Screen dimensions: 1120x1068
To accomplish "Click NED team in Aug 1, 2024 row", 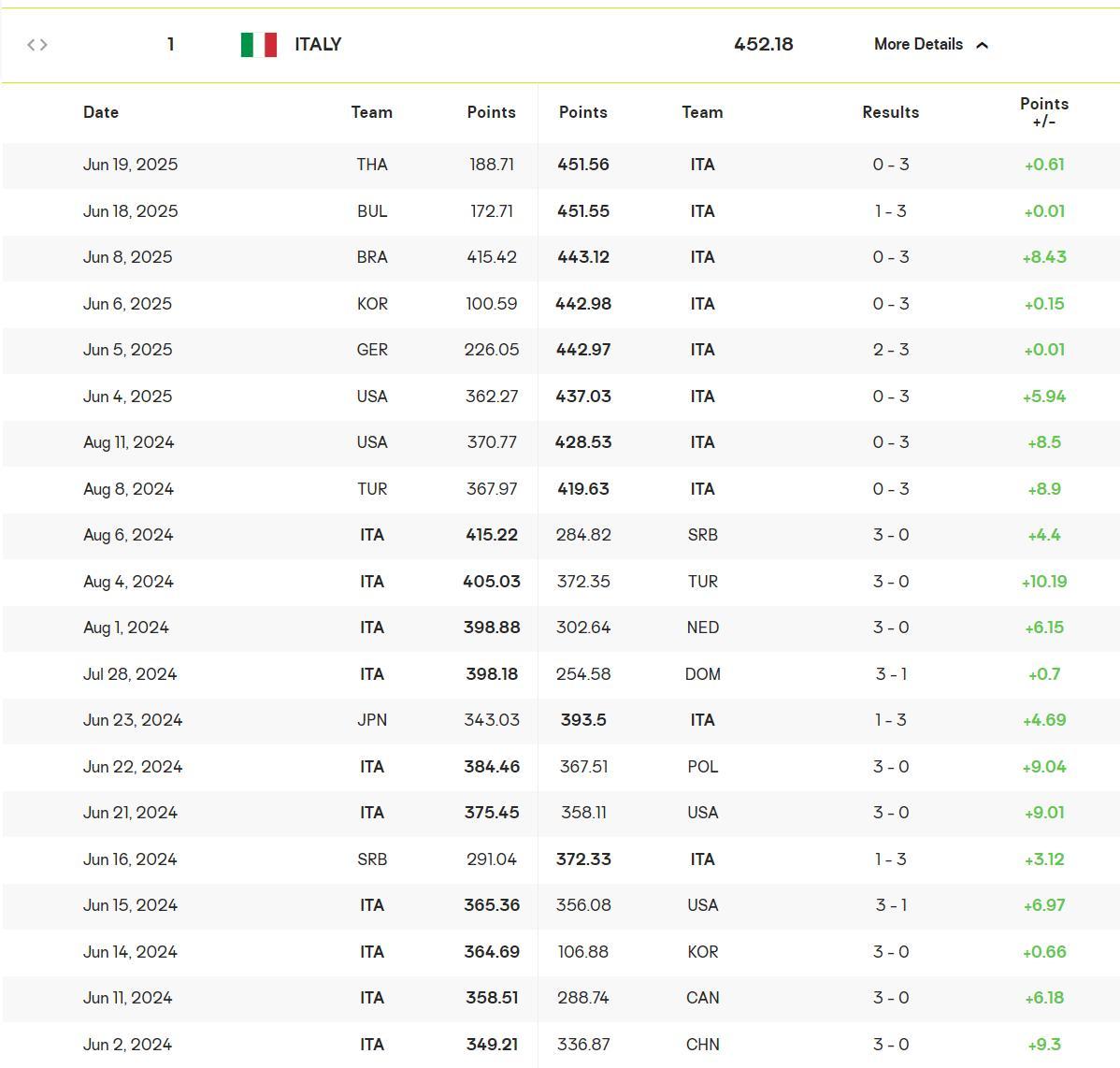I will tap(702, 628).
